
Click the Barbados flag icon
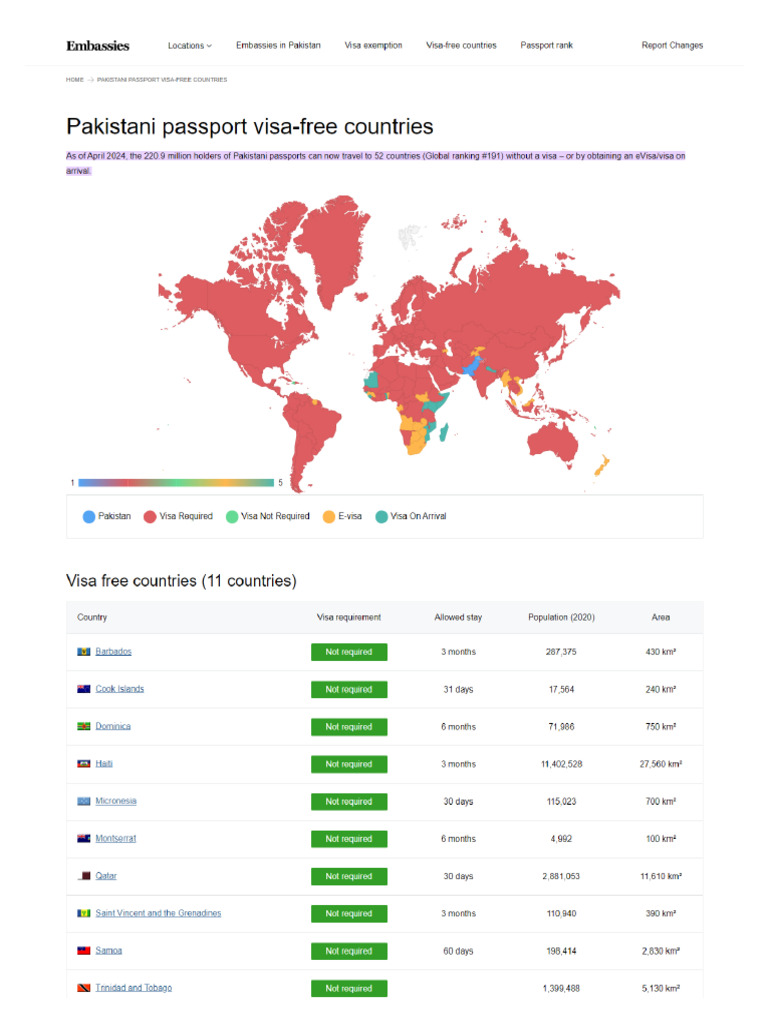[x=84, y=652]
